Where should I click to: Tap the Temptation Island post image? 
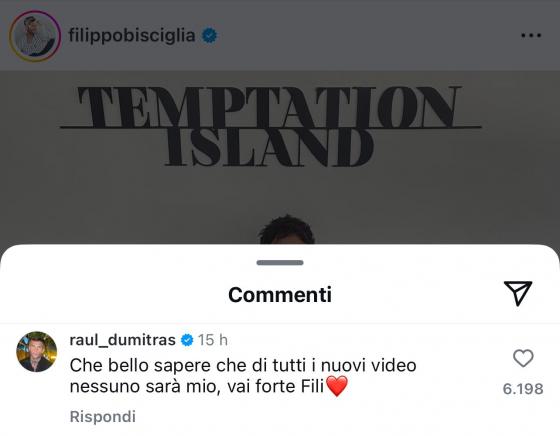280,157
